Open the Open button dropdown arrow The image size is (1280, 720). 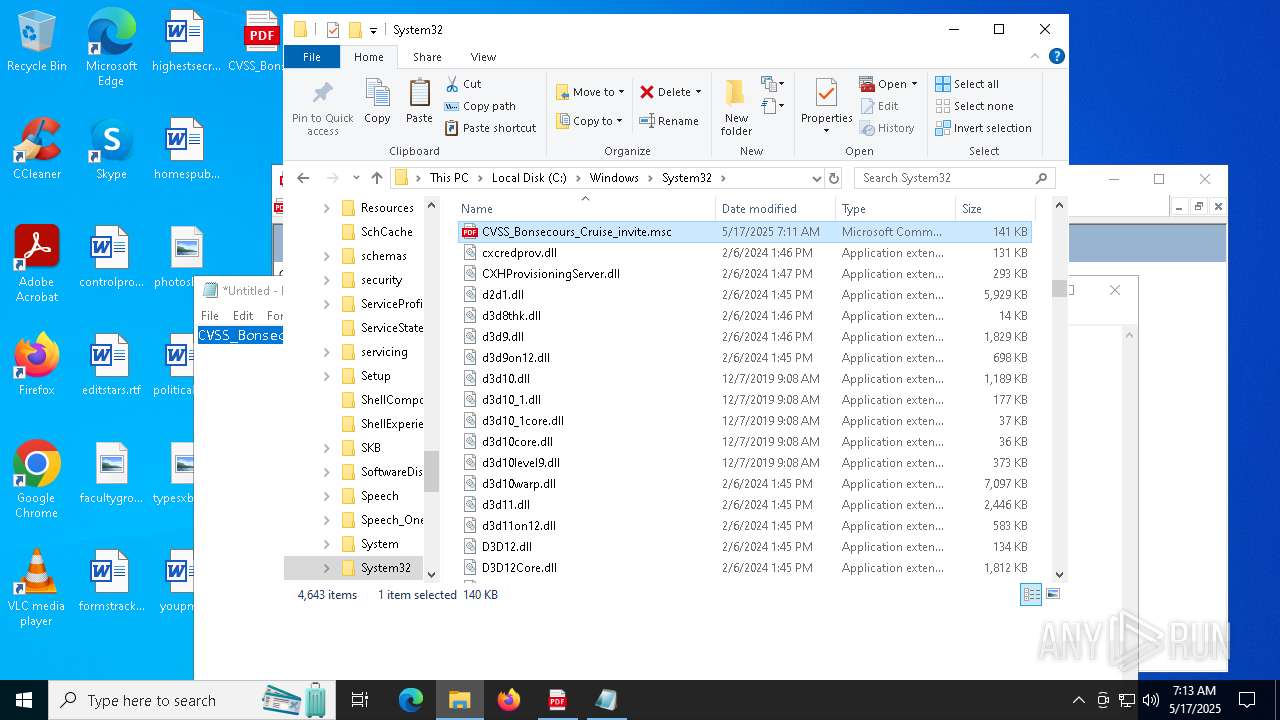(914, 84)
